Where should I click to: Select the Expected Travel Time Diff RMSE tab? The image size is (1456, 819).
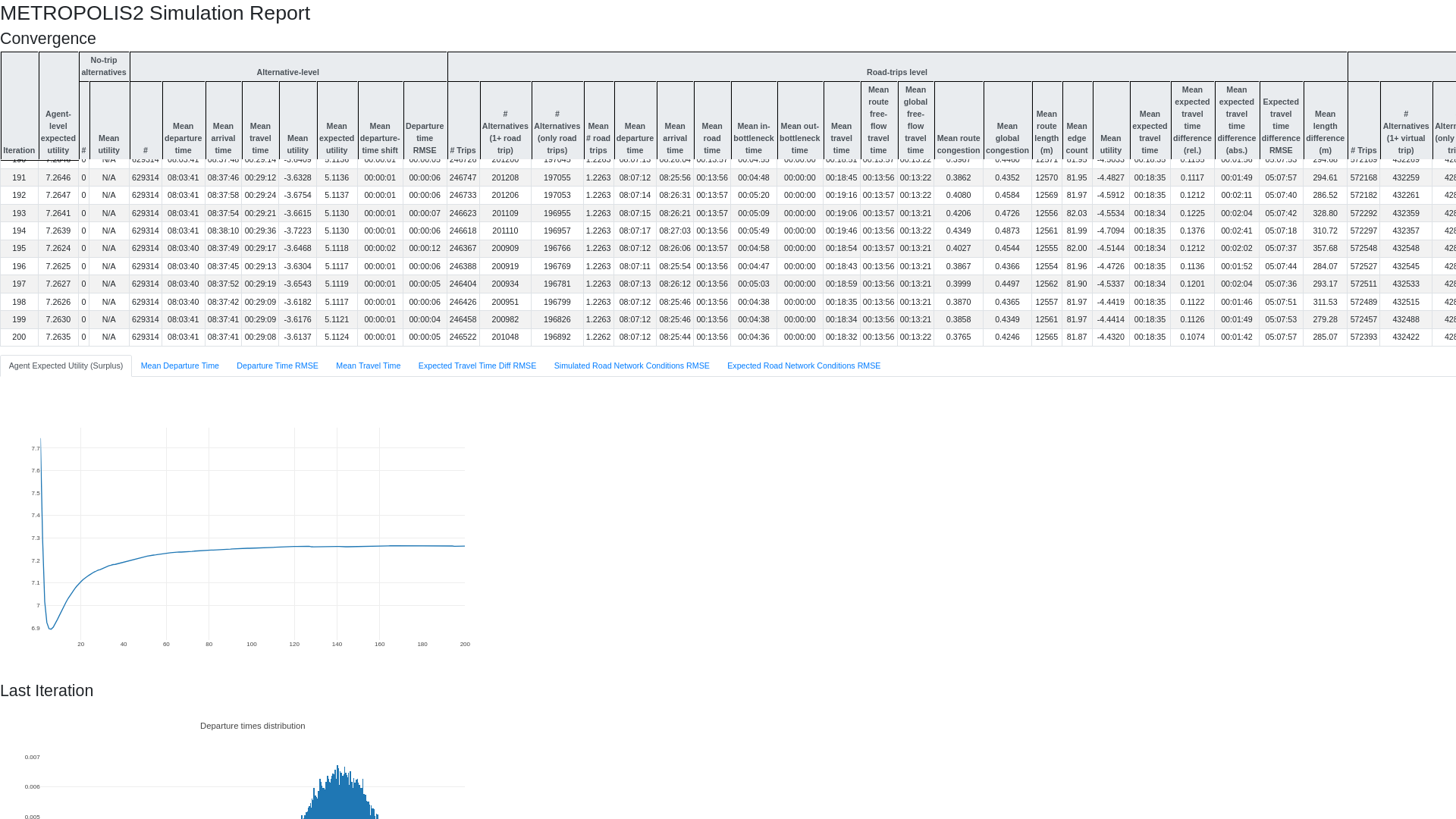477,366
